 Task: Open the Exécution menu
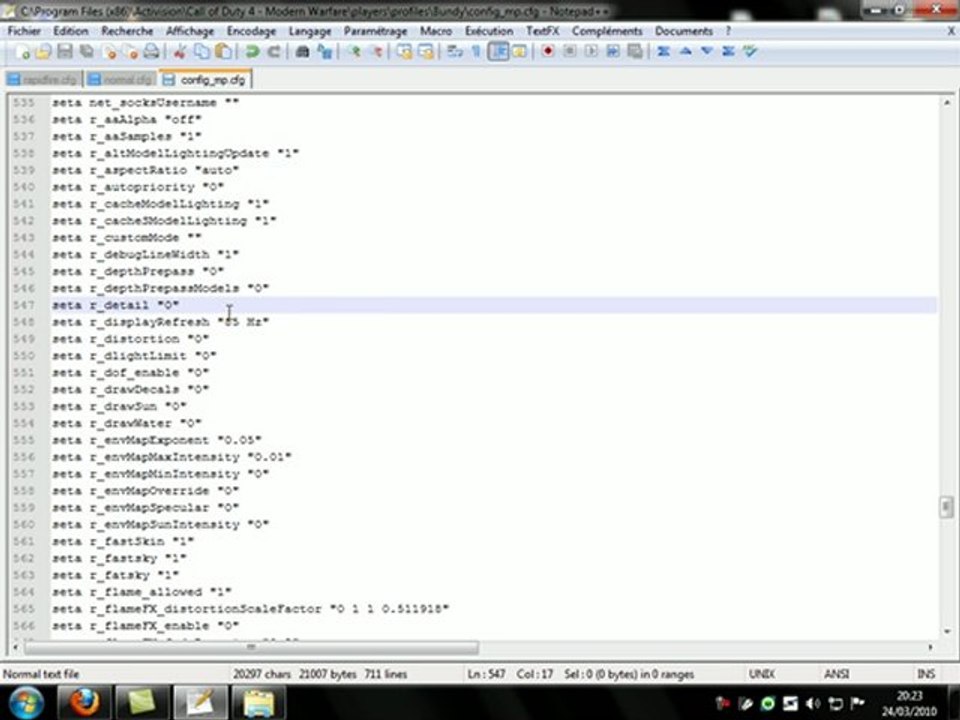pyautogui.click(x=489, y=31)
